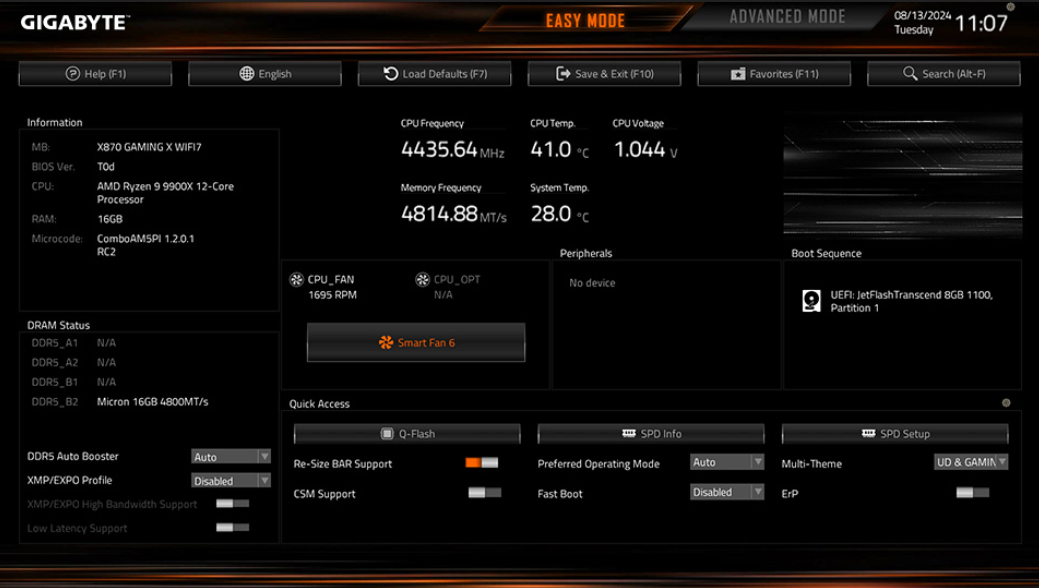
Task: Click the Help question mark icon
Action: (x=72, y=74)
